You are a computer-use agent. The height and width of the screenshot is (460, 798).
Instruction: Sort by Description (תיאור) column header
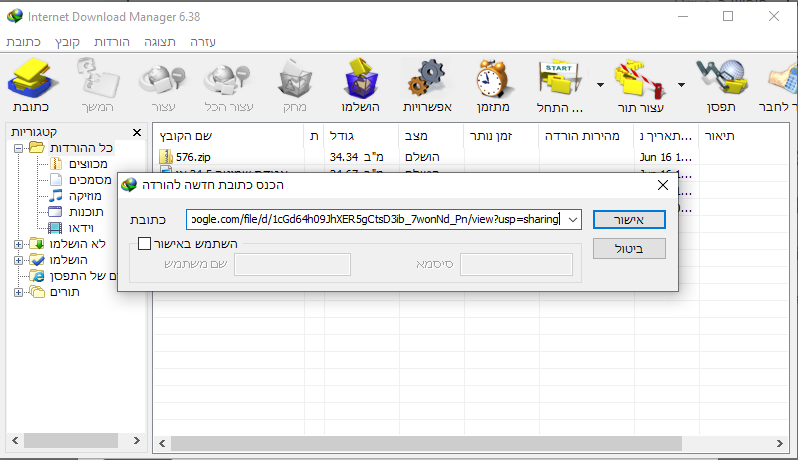click(743, 136)
